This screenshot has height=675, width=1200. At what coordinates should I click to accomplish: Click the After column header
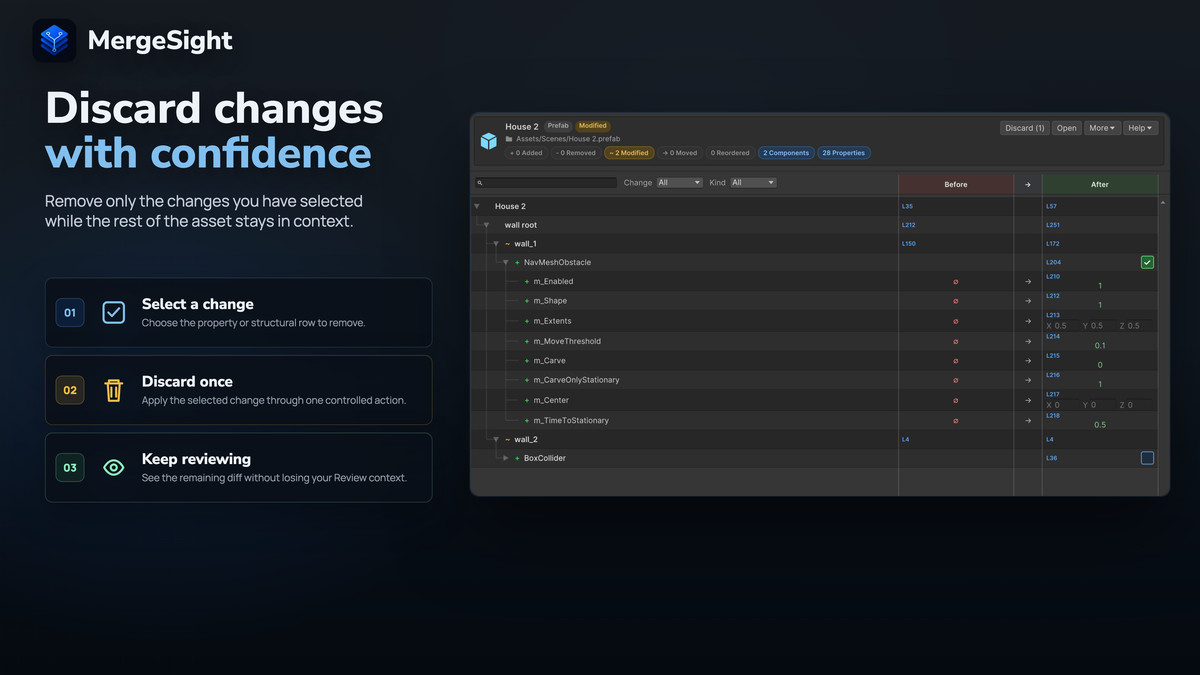[1100, 184]
